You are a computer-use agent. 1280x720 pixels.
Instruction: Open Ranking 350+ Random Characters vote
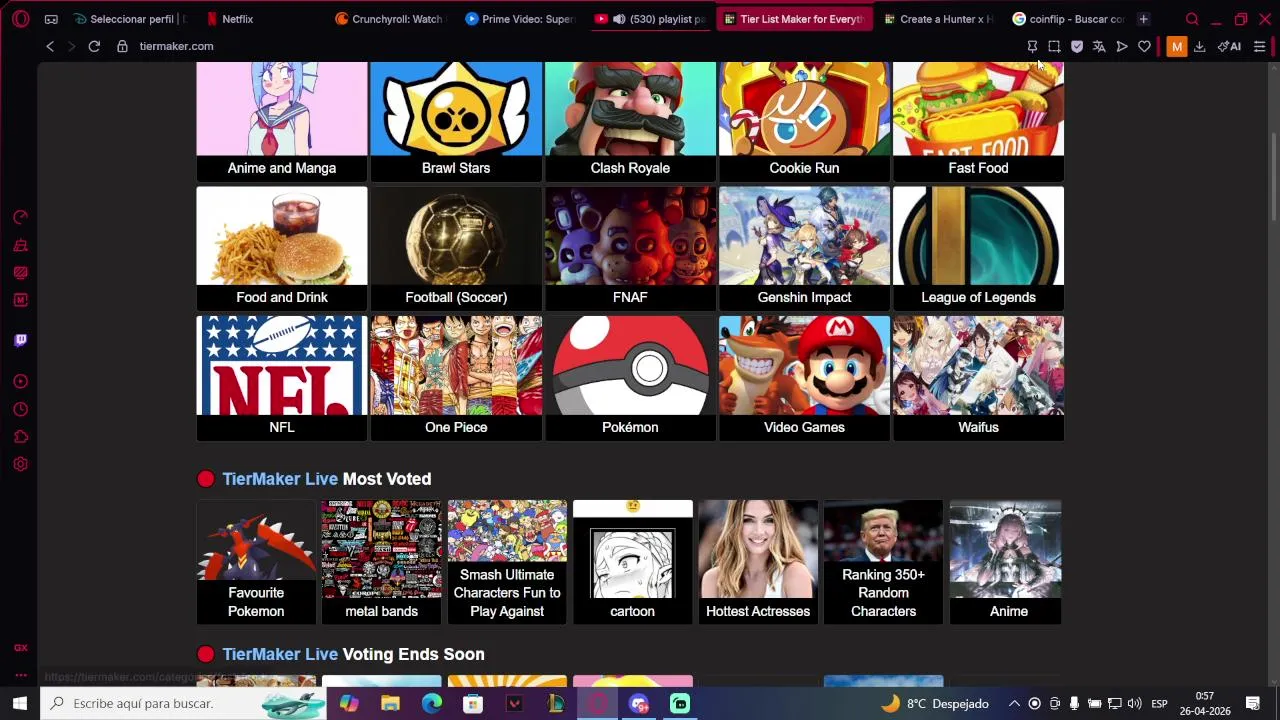883,562
